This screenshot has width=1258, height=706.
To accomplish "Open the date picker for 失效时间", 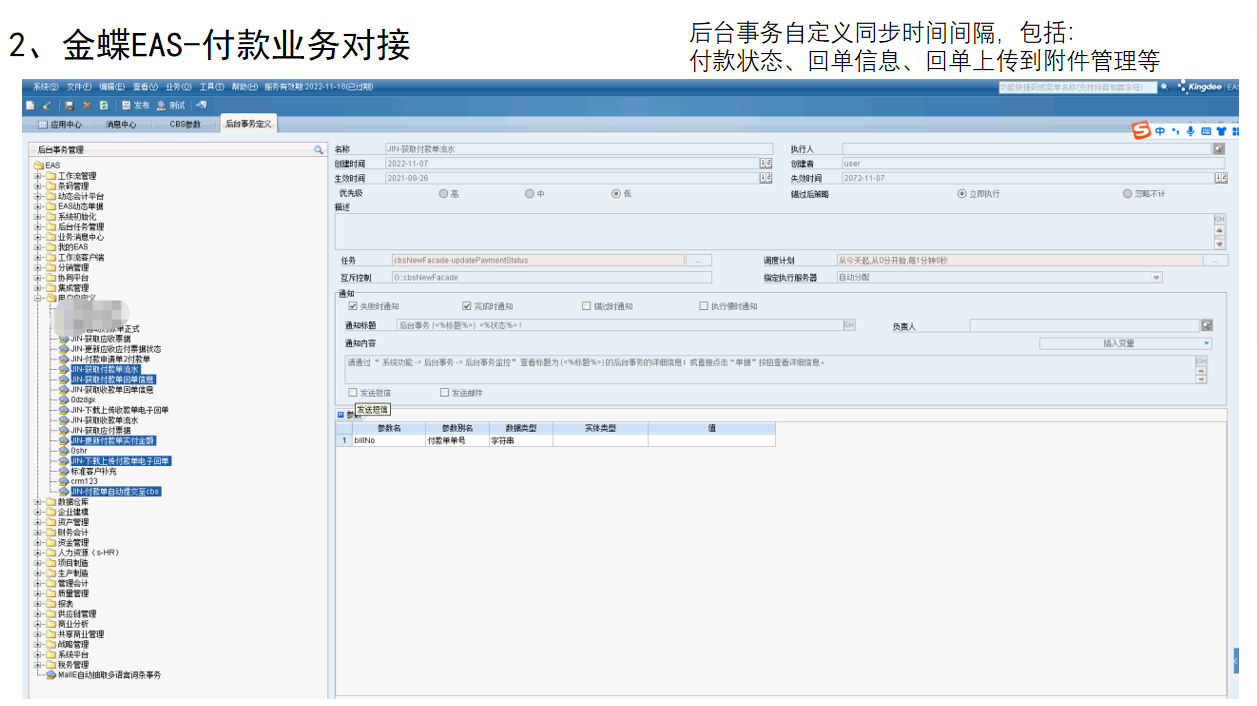I will click(x=1220, y=178).
